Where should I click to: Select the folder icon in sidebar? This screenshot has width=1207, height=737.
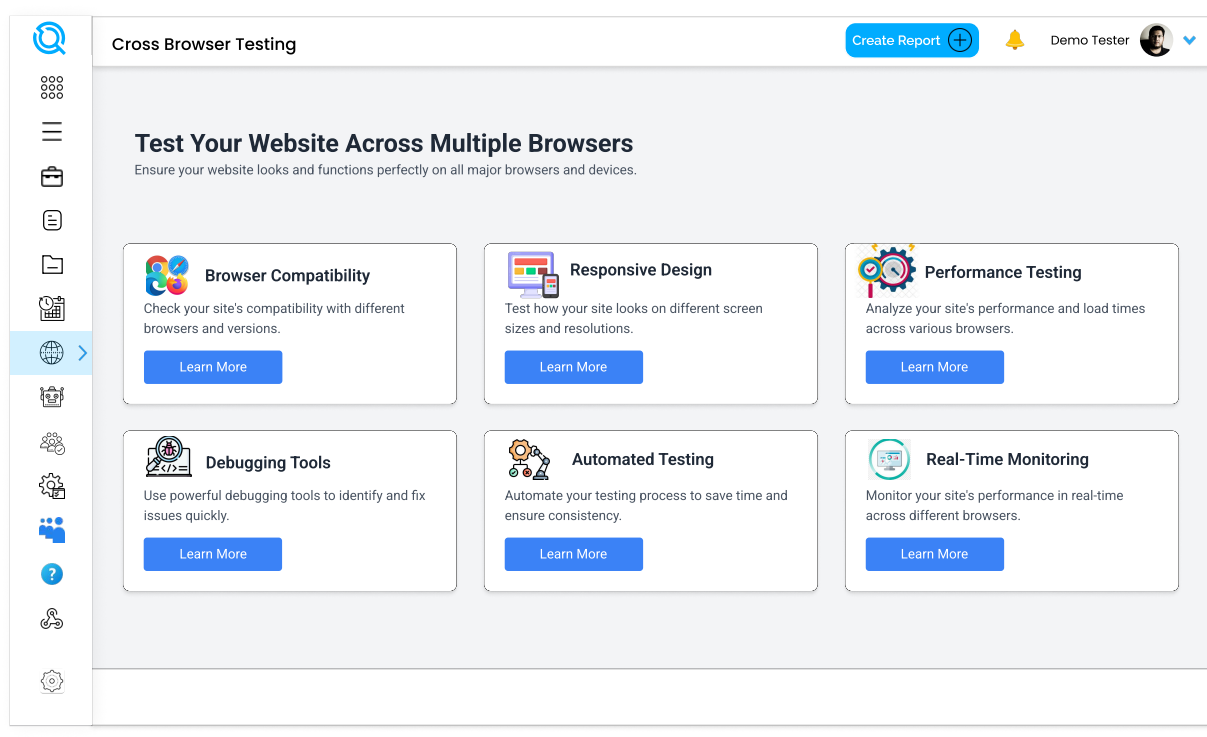tap(52, 264)
